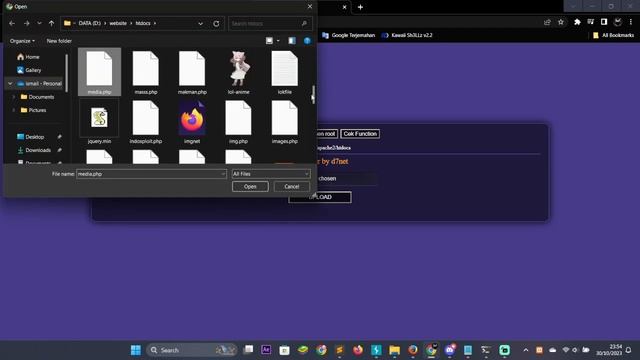The height and width of the screenshot is (360, 640).
Task: Refresh the htdocs folder view
Action: coord(216,24)
